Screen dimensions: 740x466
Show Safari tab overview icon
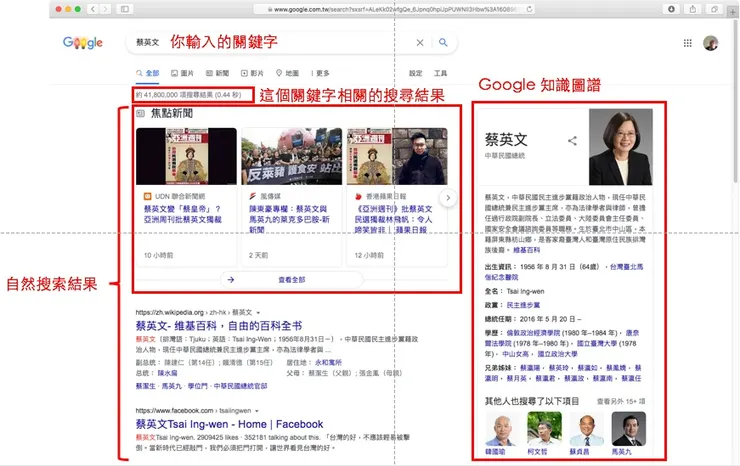tap(714, 9)
